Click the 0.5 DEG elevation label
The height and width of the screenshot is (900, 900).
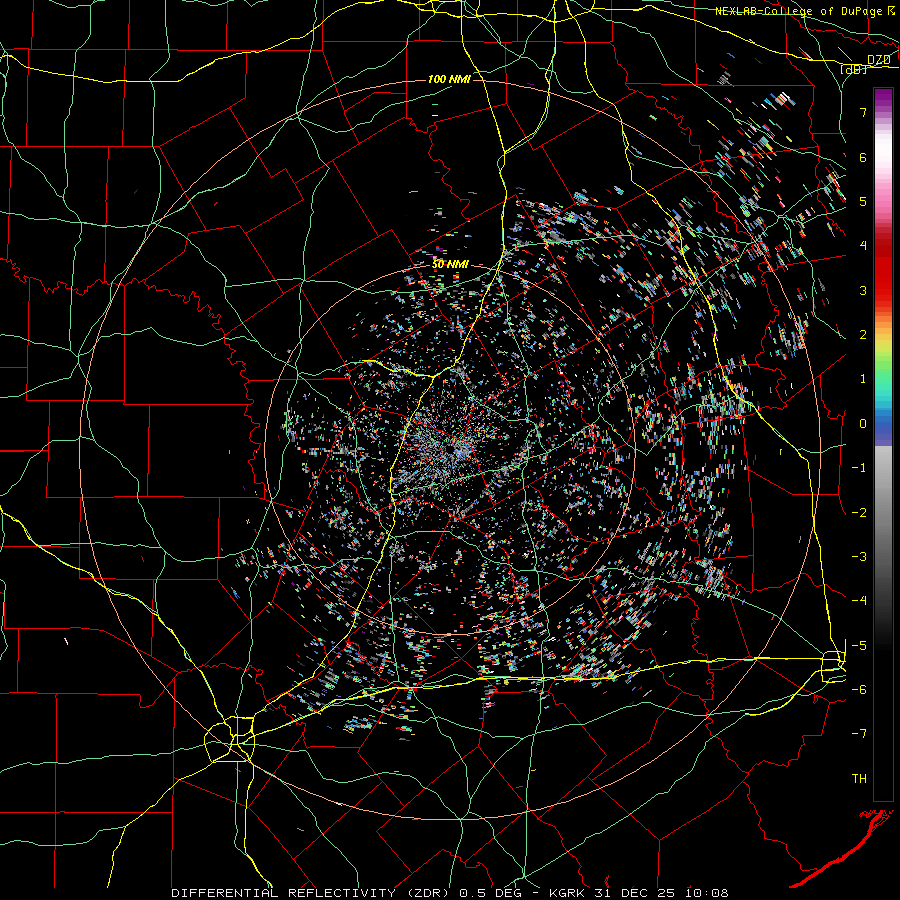pyautogui.click(x=493, y=893)
